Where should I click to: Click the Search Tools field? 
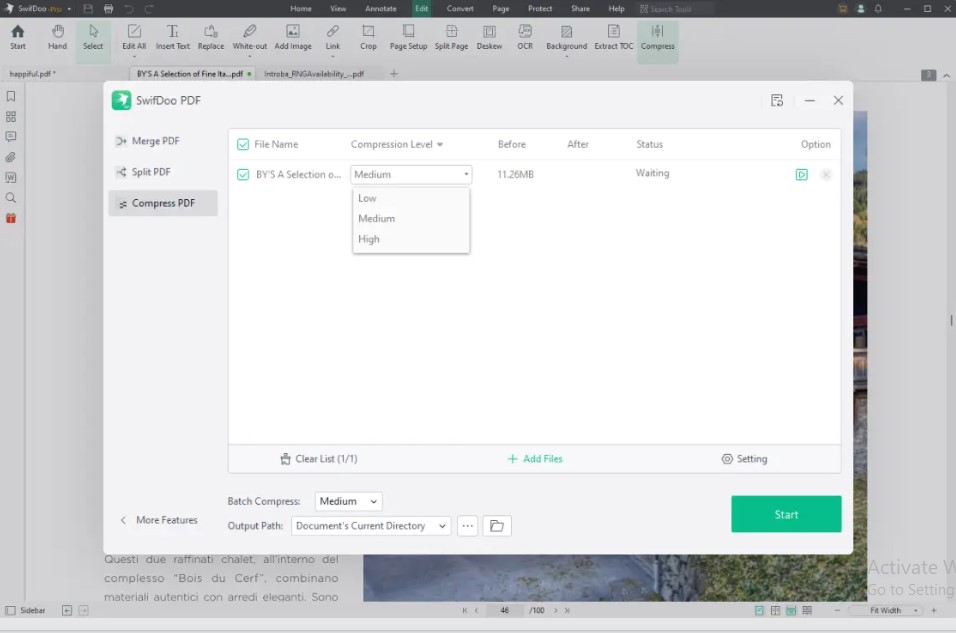click(x=674, y=9)
